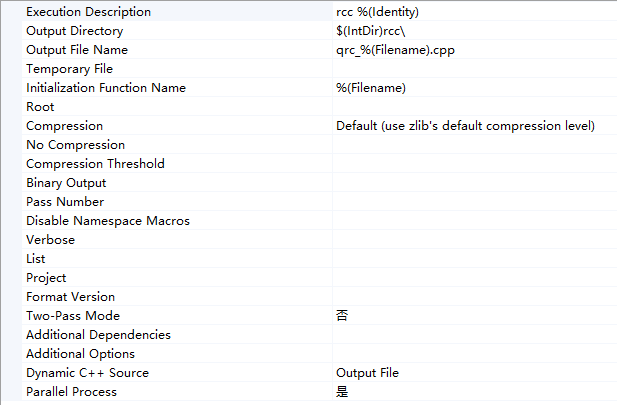Open the Two-Pass Mode value '否'
This screenshot has width=617, height=405.
coord(342,316)
